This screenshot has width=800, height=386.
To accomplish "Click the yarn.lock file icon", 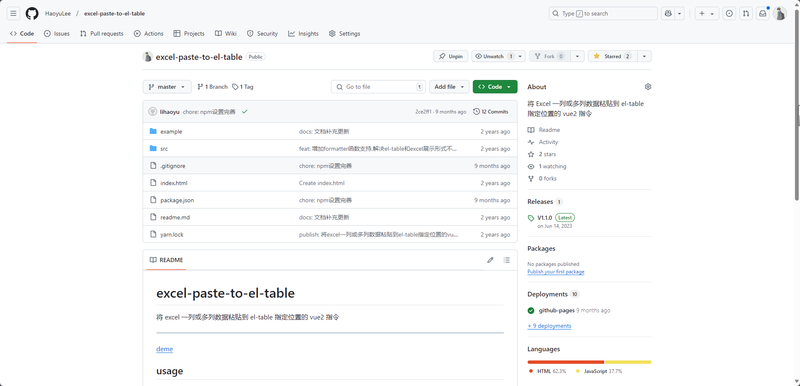I will pyautogui.click(x=153, y=235).
